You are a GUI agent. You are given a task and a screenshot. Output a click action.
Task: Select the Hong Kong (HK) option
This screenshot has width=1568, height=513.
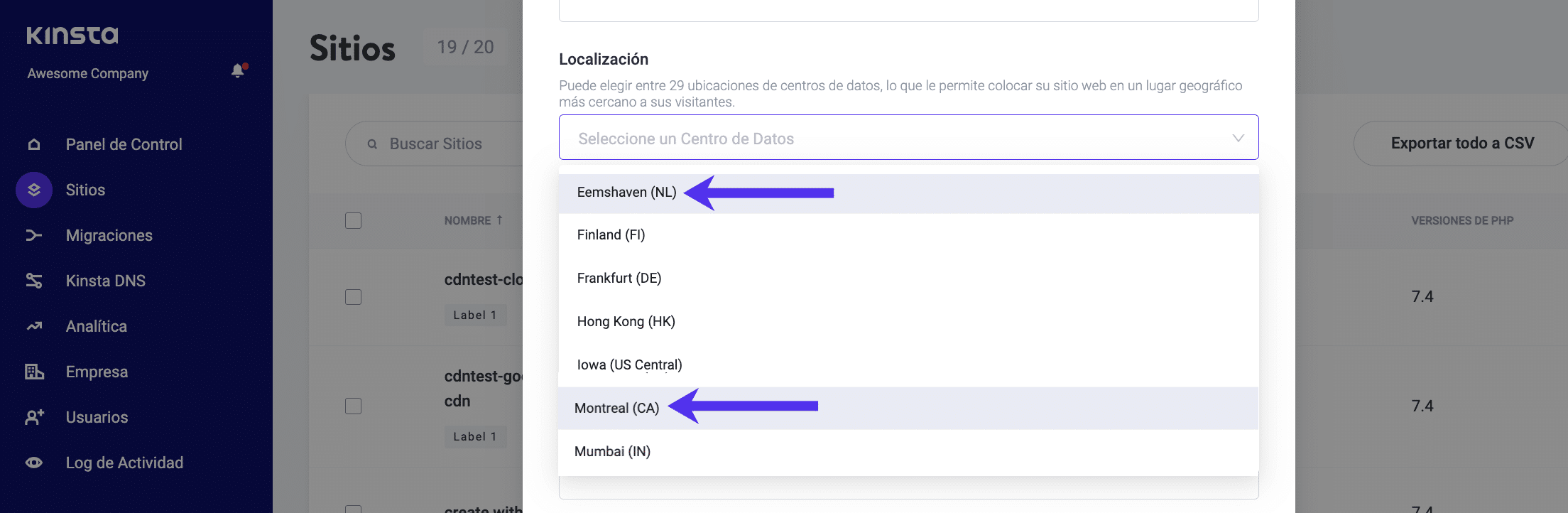pos(626,322)
